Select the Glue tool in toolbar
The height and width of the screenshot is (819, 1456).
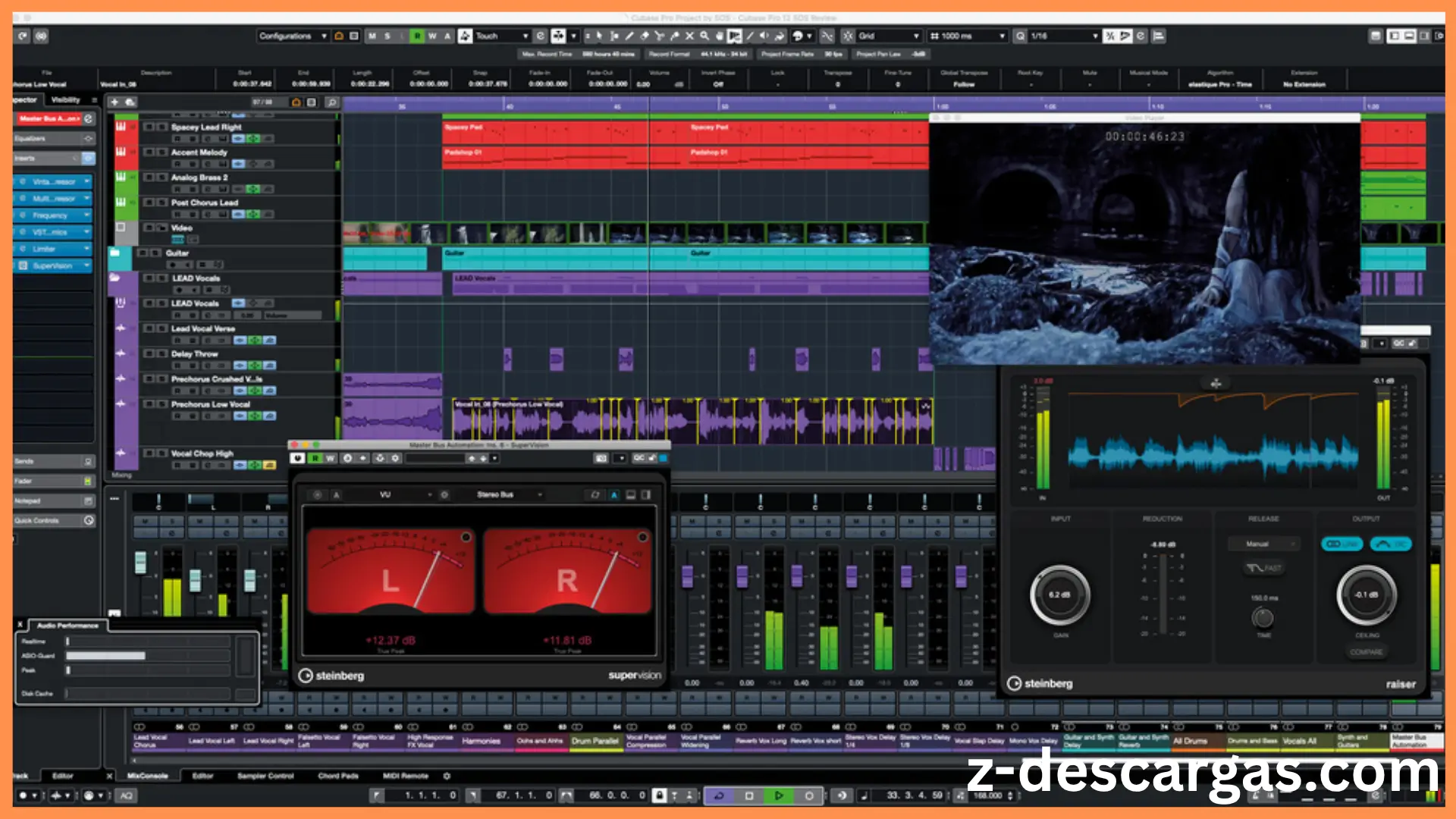(x=674, y=36)
